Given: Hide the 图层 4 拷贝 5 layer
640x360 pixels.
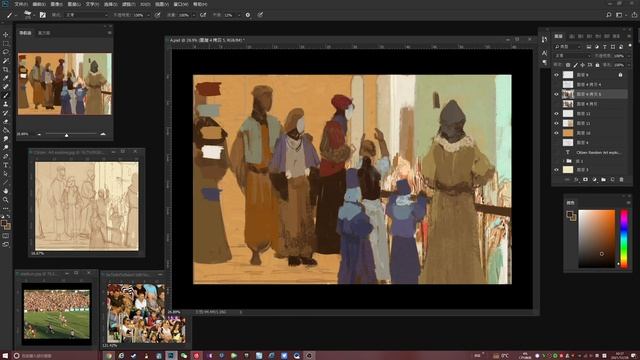Looking at the screenshot, I should point(556,94).
